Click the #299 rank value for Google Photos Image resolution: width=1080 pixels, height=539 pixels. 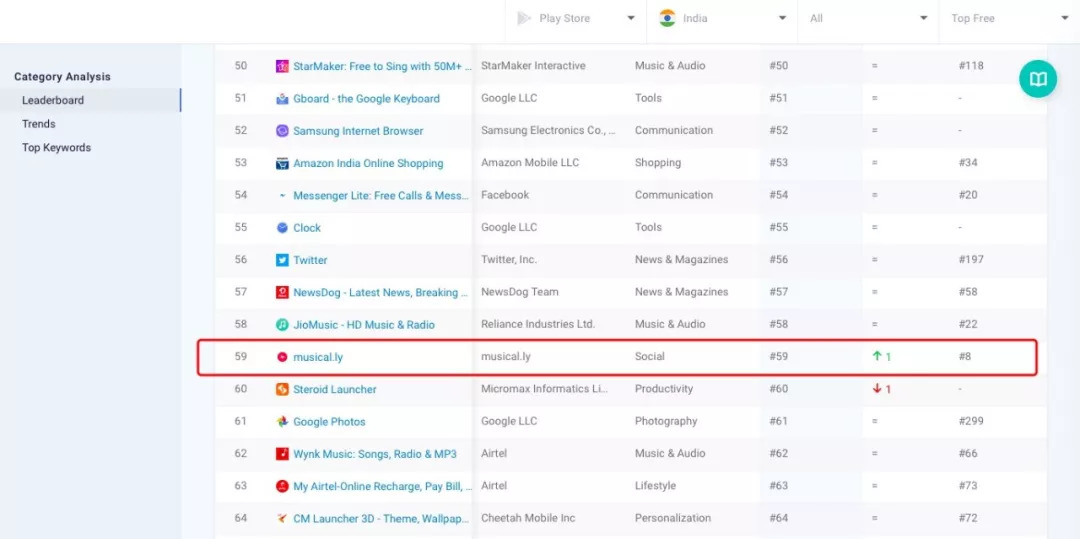pos(971,421)
